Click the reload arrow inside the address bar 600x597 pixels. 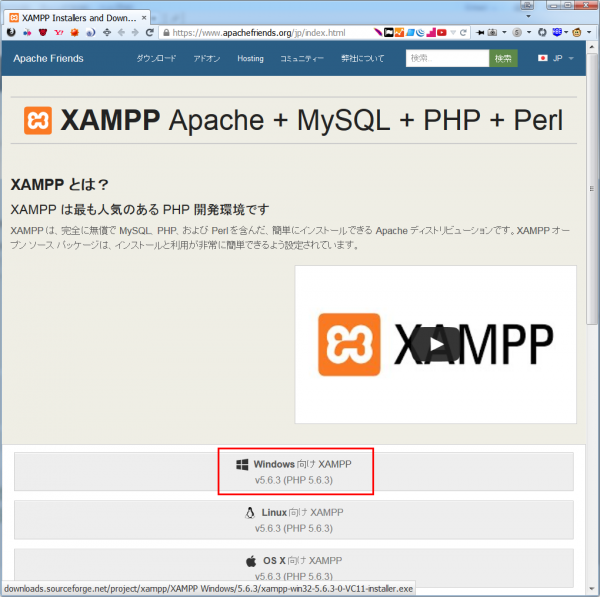click(x=463, y=33)
